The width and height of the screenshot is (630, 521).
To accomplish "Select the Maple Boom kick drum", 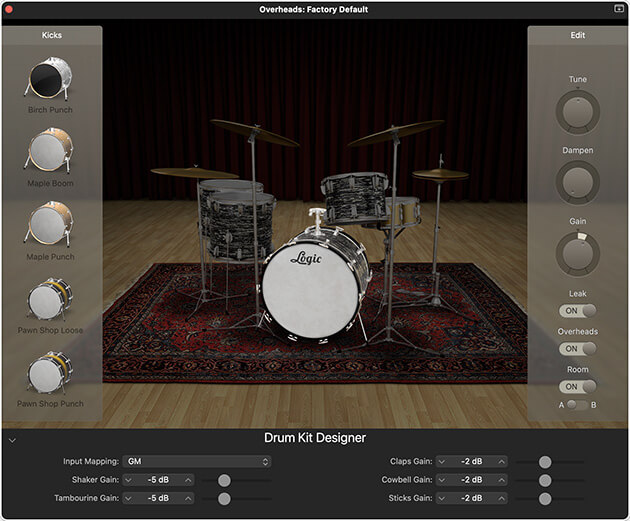I will point(49,151).
